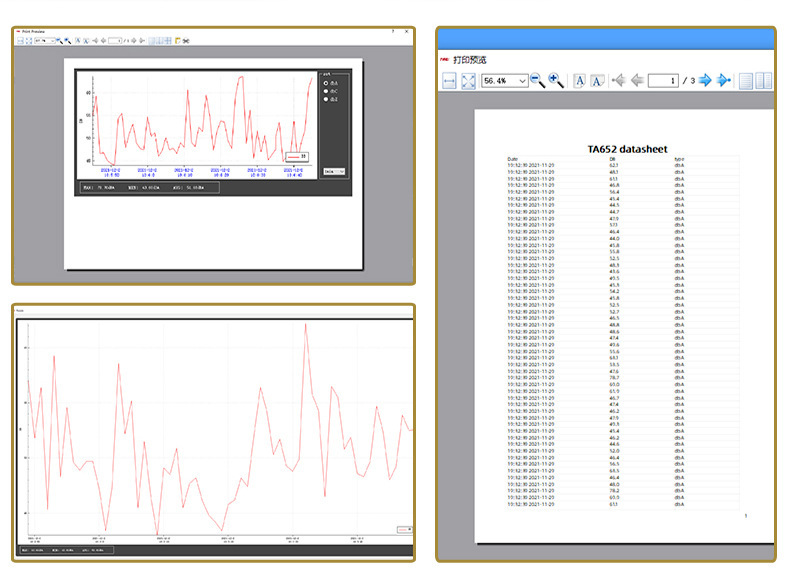Image resolution: width=790 pixels, height=580 pixels.
Task: Select the third weighting radio button
Action: coord(325,100)
